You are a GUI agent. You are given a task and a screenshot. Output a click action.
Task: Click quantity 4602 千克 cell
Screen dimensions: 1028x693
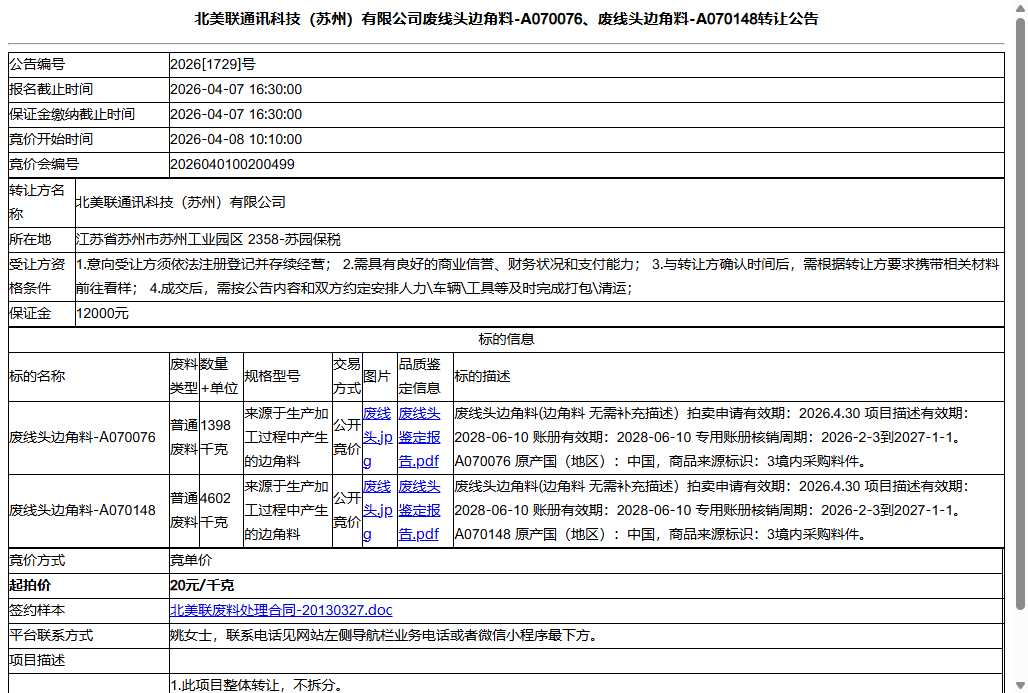221,510
